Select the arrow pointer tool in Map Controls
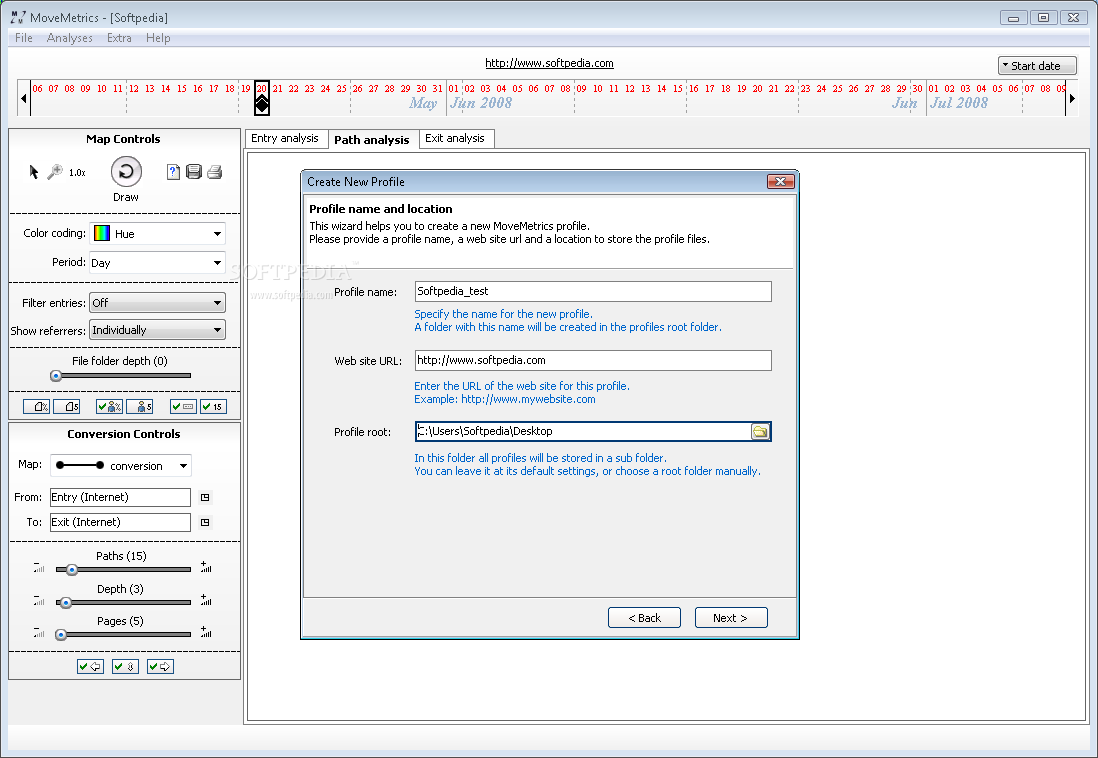 34,172
